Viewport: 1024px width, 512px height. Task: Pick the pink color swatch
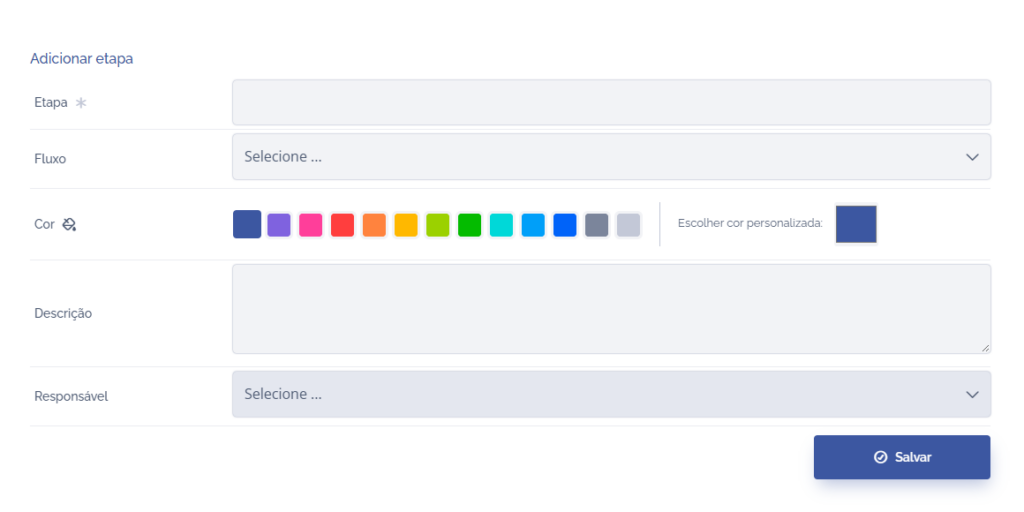311,225
